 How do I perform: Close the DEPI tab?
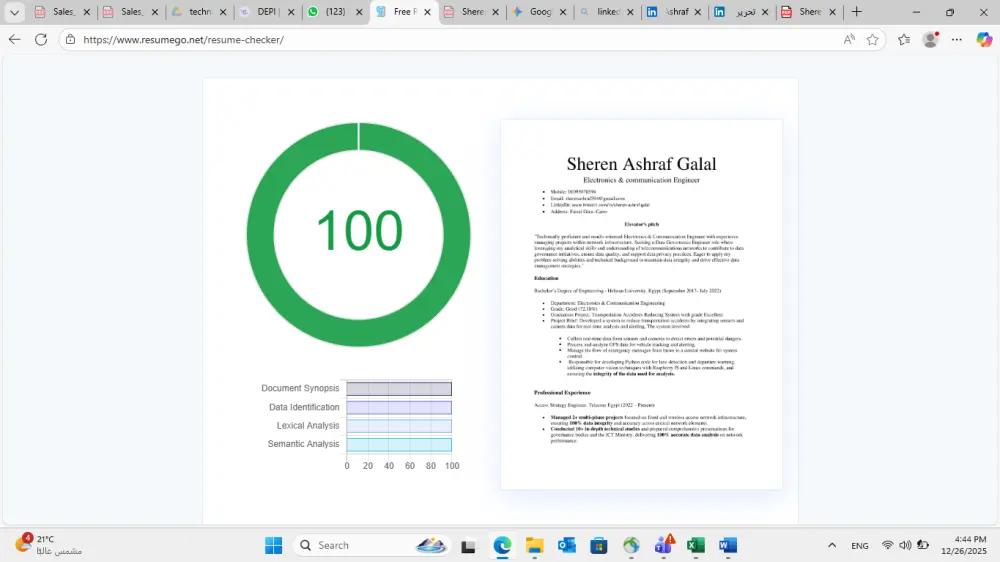[291, 11]
